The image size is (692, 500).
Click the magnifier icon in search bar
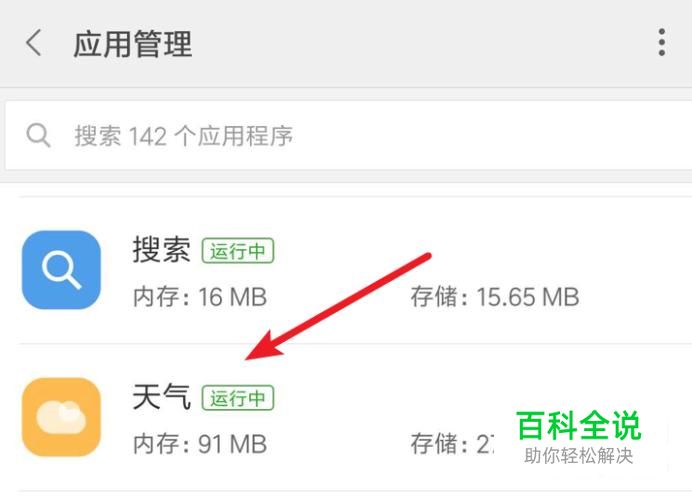click(x=38, y=135)
